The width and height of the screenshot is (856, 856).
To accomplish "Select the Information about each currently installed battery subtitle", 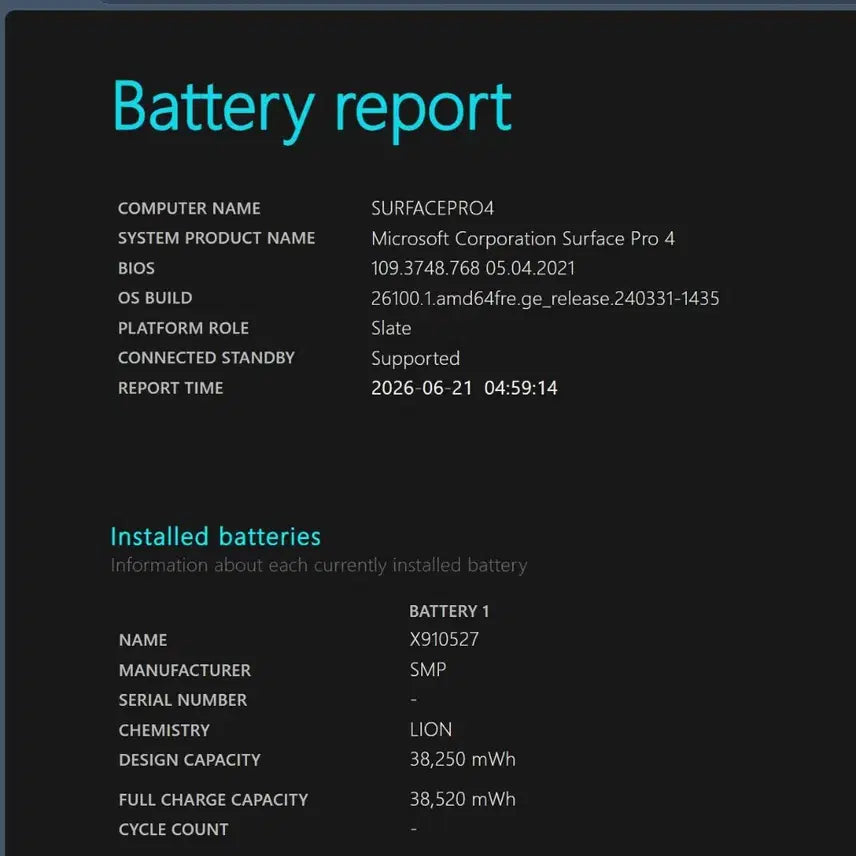I will 319,566.
